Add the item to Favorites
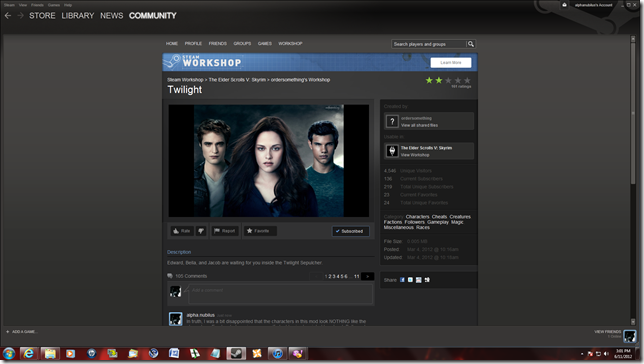The height and width of the screenshot is (364, 644). click(260, 231)
